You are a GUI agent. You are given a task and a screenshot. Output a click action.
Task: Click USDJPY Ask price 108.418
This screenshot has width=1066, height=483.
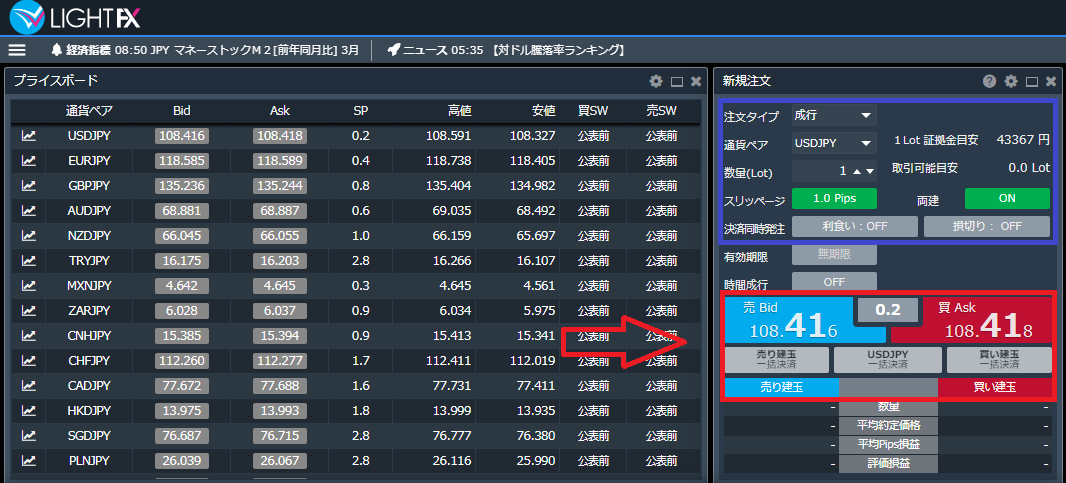point(280,136)
